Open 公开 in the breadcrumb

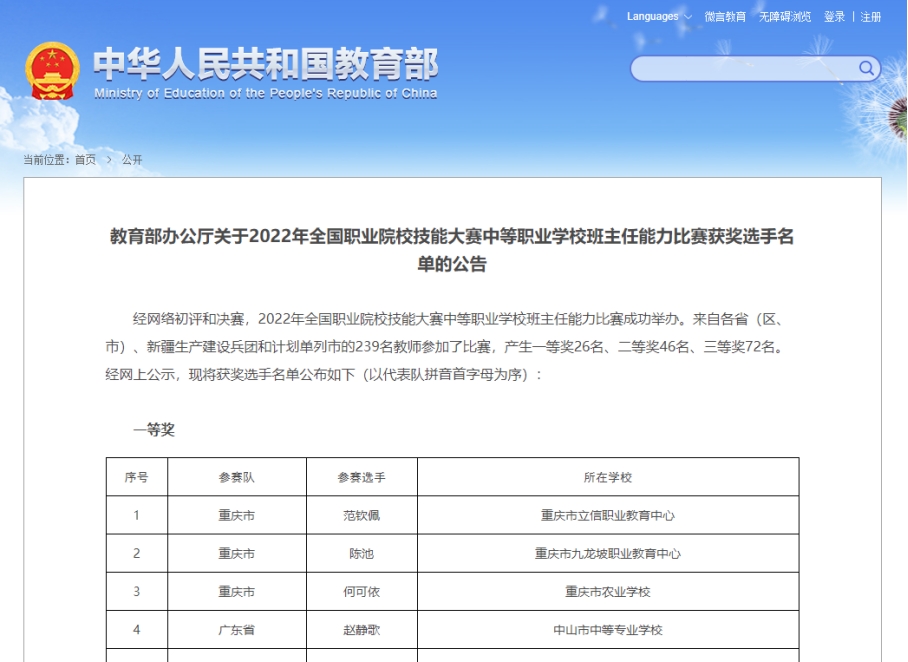pyautogui.click(x=132, y=160)
